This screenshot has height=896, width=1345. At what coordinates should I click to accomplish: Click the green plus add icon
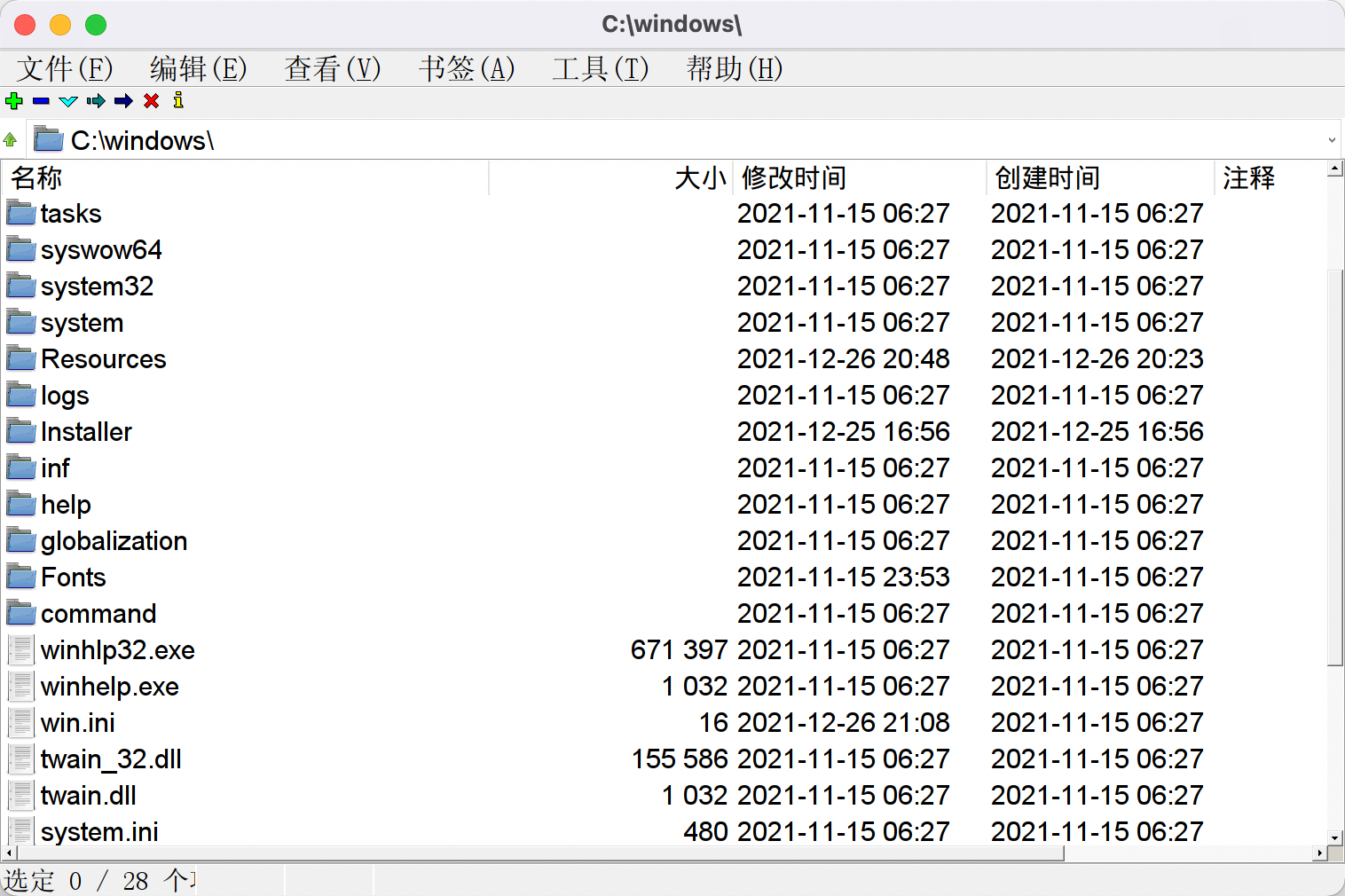[x=13, y=101]
